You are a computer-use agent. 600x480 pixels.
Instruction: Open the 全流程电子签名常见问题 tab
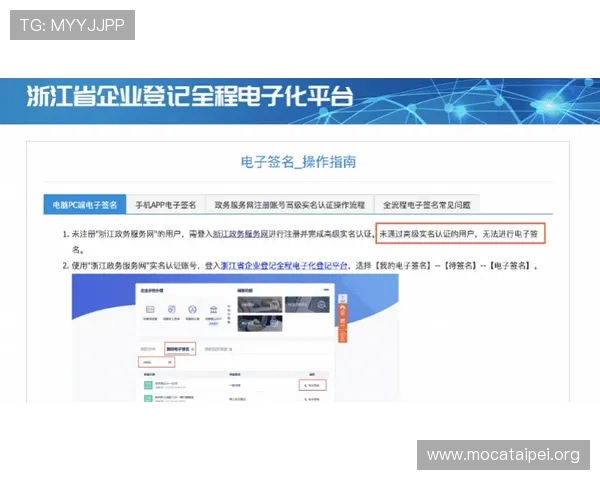[x=427, y=205]
